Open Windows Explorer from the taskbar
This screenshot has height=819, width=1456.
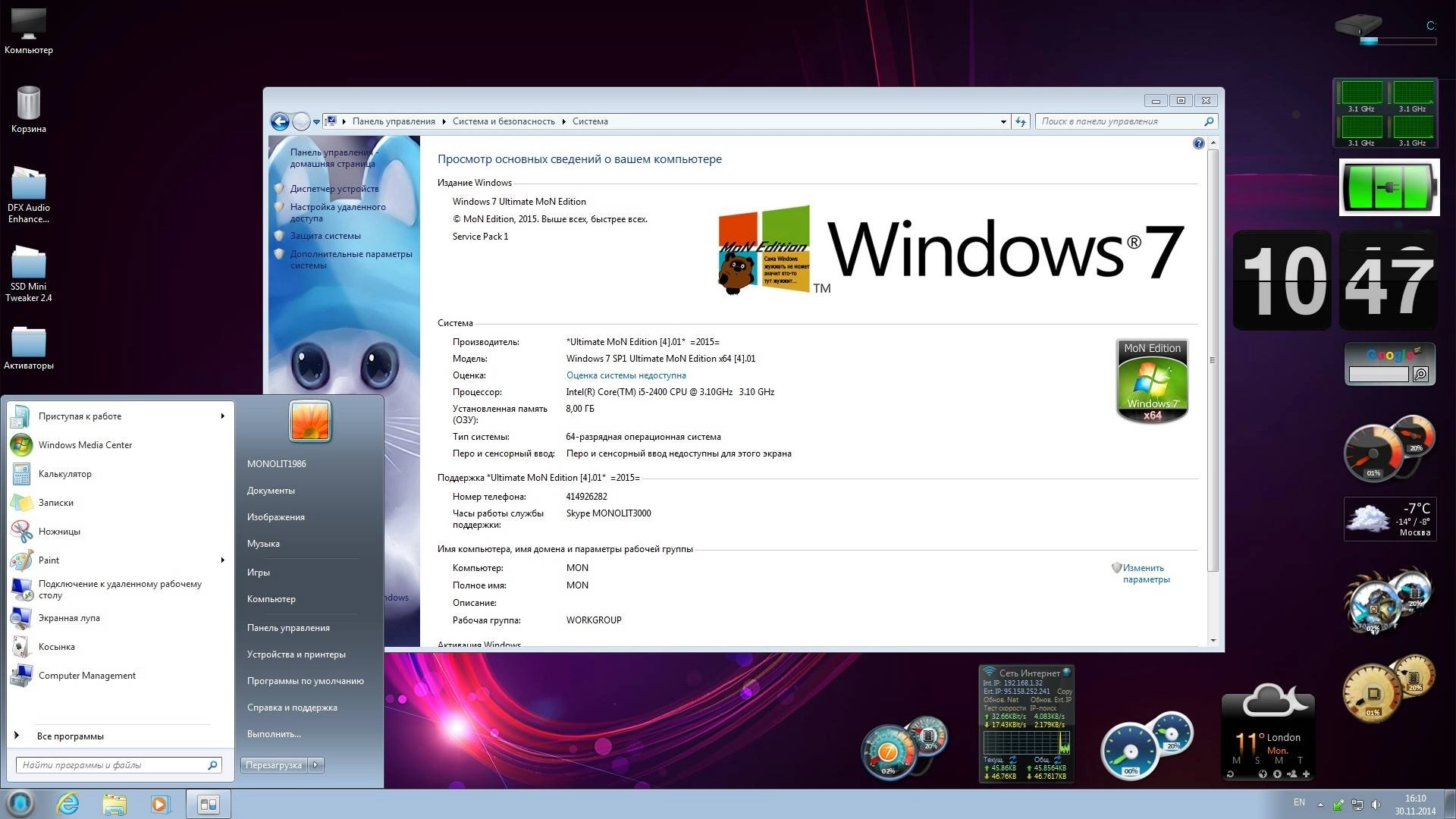pos(114,804)
